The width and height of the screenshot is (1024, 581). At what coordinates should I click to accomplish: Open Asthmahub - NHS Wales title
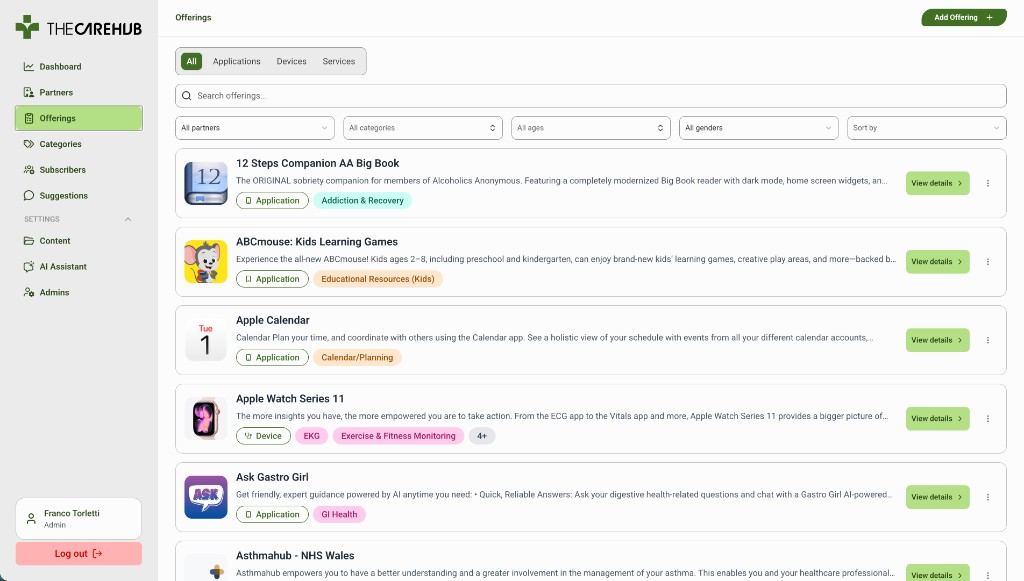[295, 556]
